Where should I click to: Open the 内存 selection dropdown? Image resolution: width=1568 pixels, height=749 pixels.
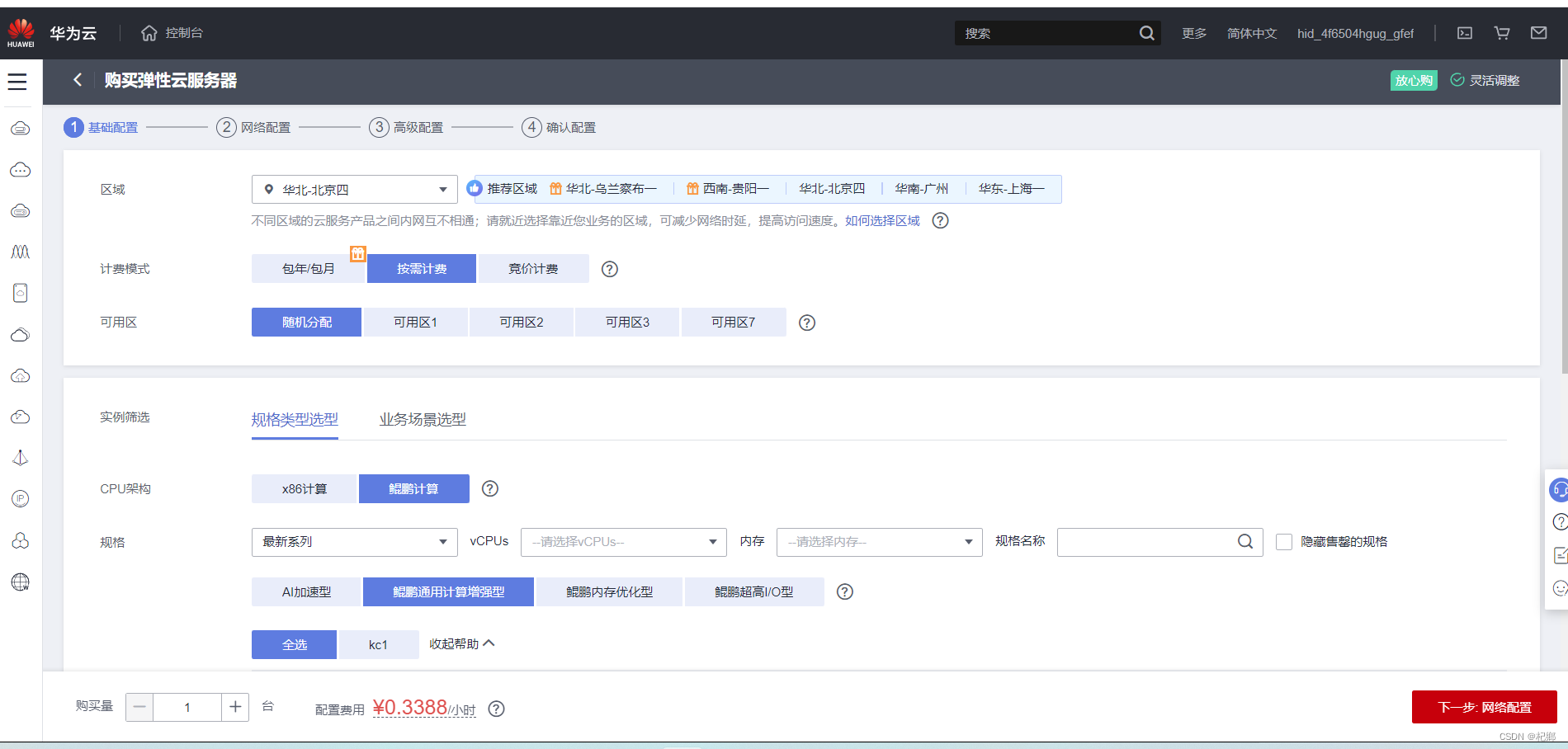(880, 542)
